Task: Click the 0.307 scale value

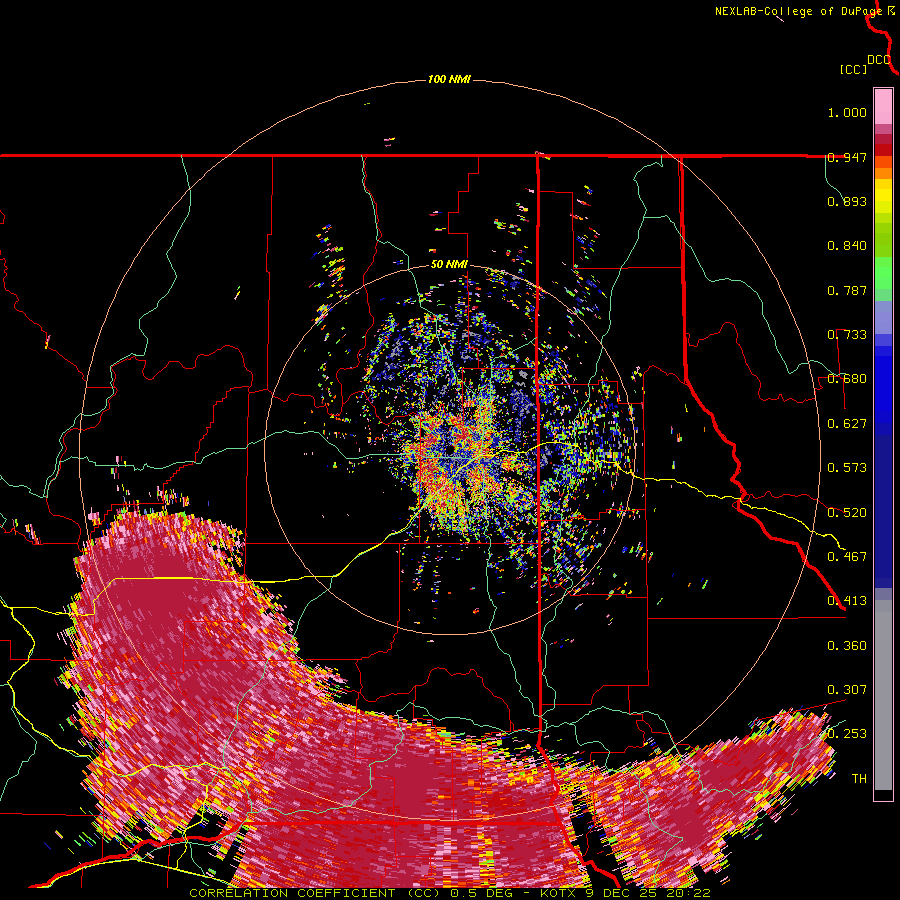Action: tap(847, 690)
